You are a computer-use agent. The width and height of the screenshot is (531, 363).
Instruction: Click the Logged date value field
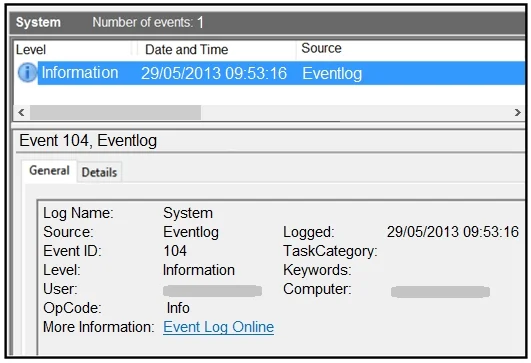point(453,232)
